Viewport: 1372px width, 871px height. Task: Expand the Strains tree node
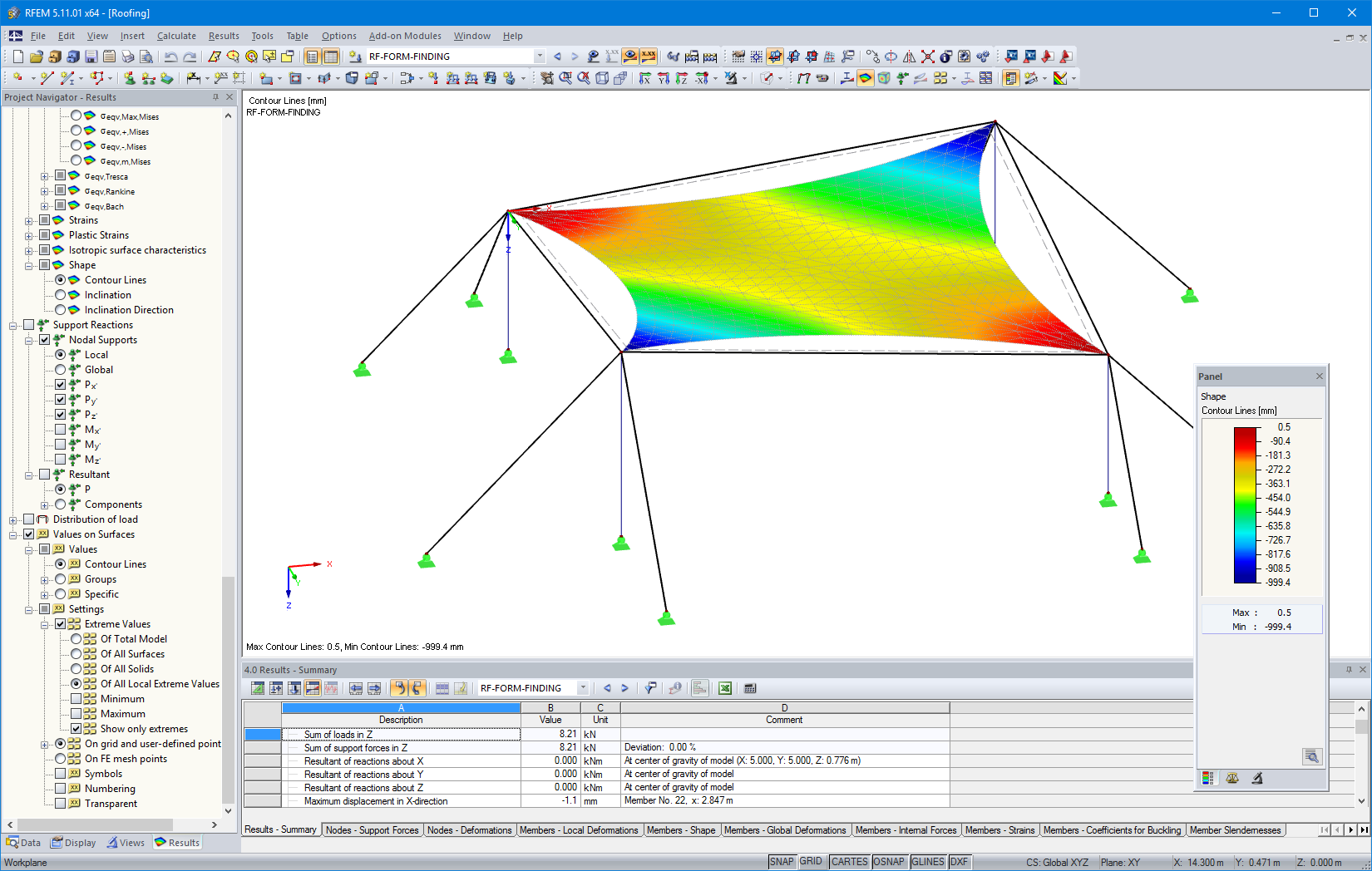(x=29, y=220)
